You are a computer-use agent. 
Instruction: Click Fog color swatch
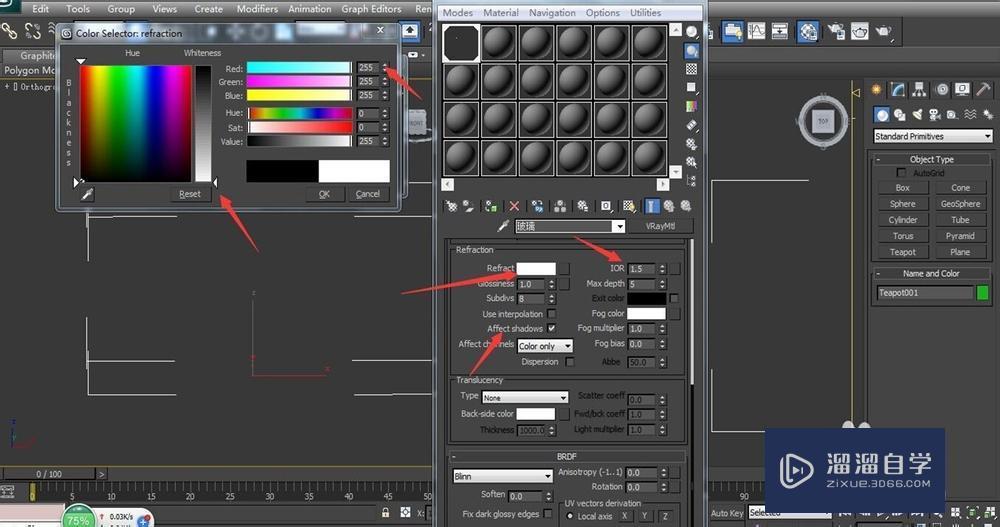(x=646, y=313)
